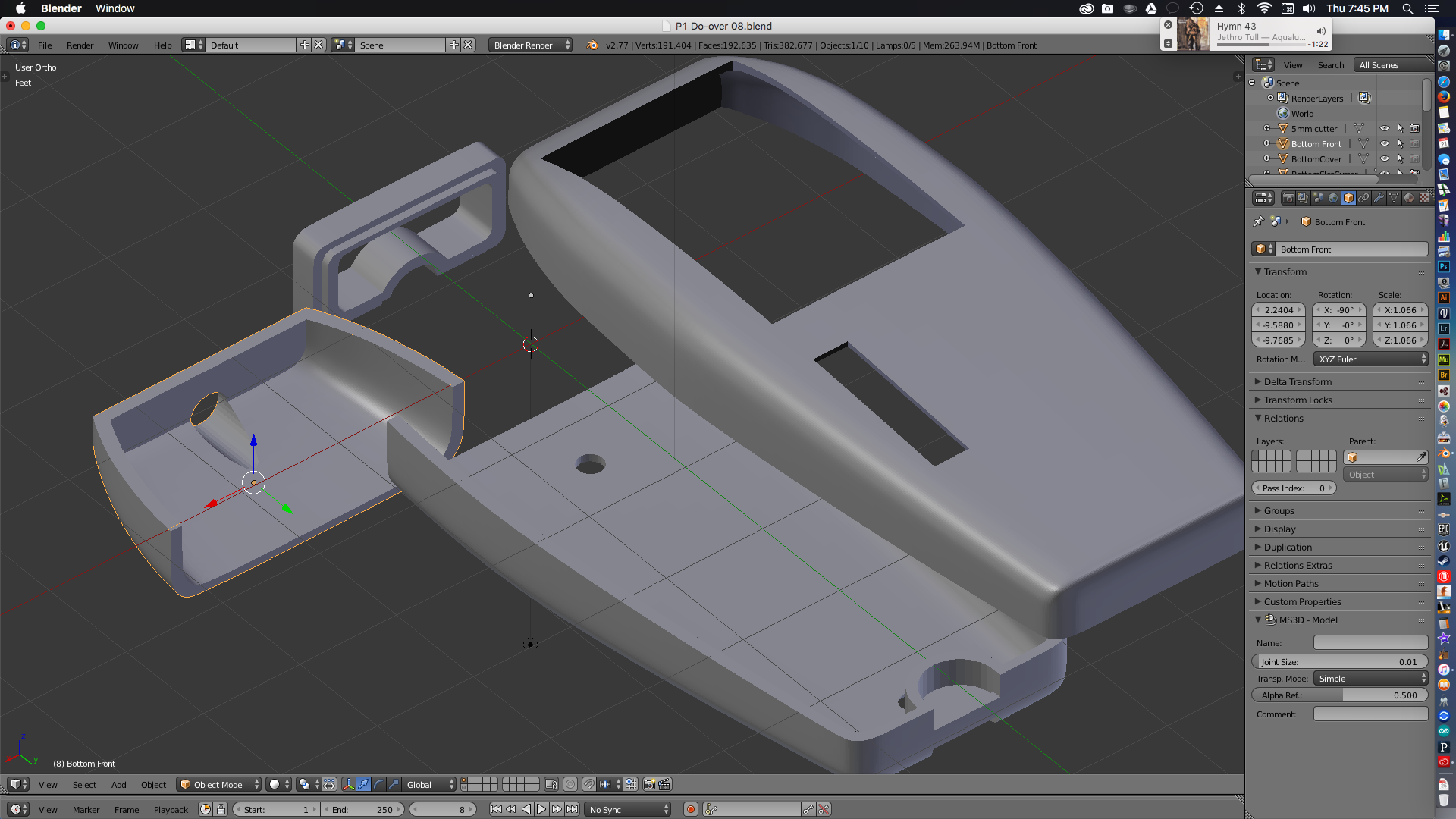Open the Texture properties tab
This screenshot has width=1456, height=819.
[x=1424, y=198]
